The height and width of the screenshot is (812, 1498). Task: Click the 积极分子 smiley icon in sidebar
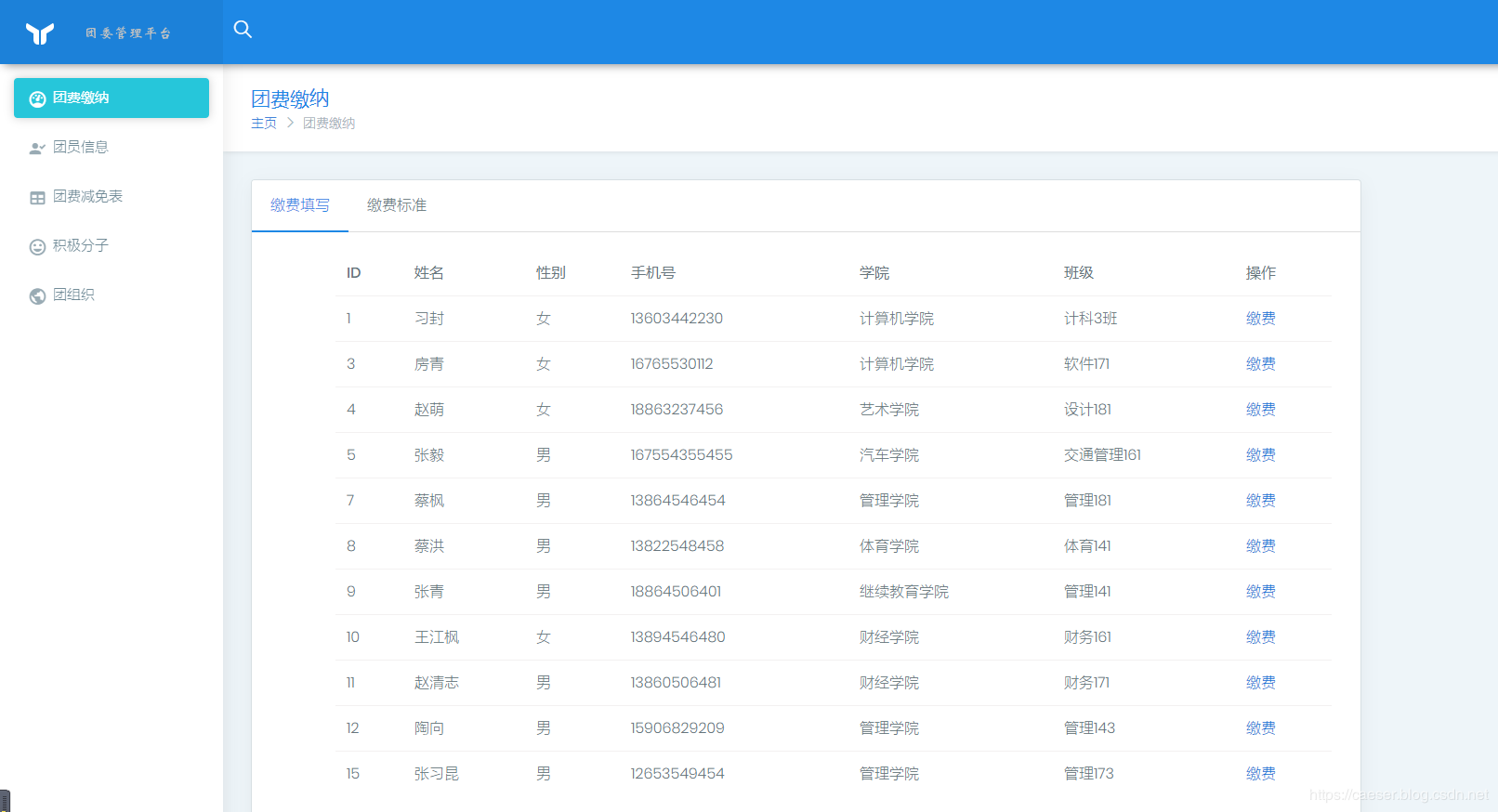[x=37, y=246]
